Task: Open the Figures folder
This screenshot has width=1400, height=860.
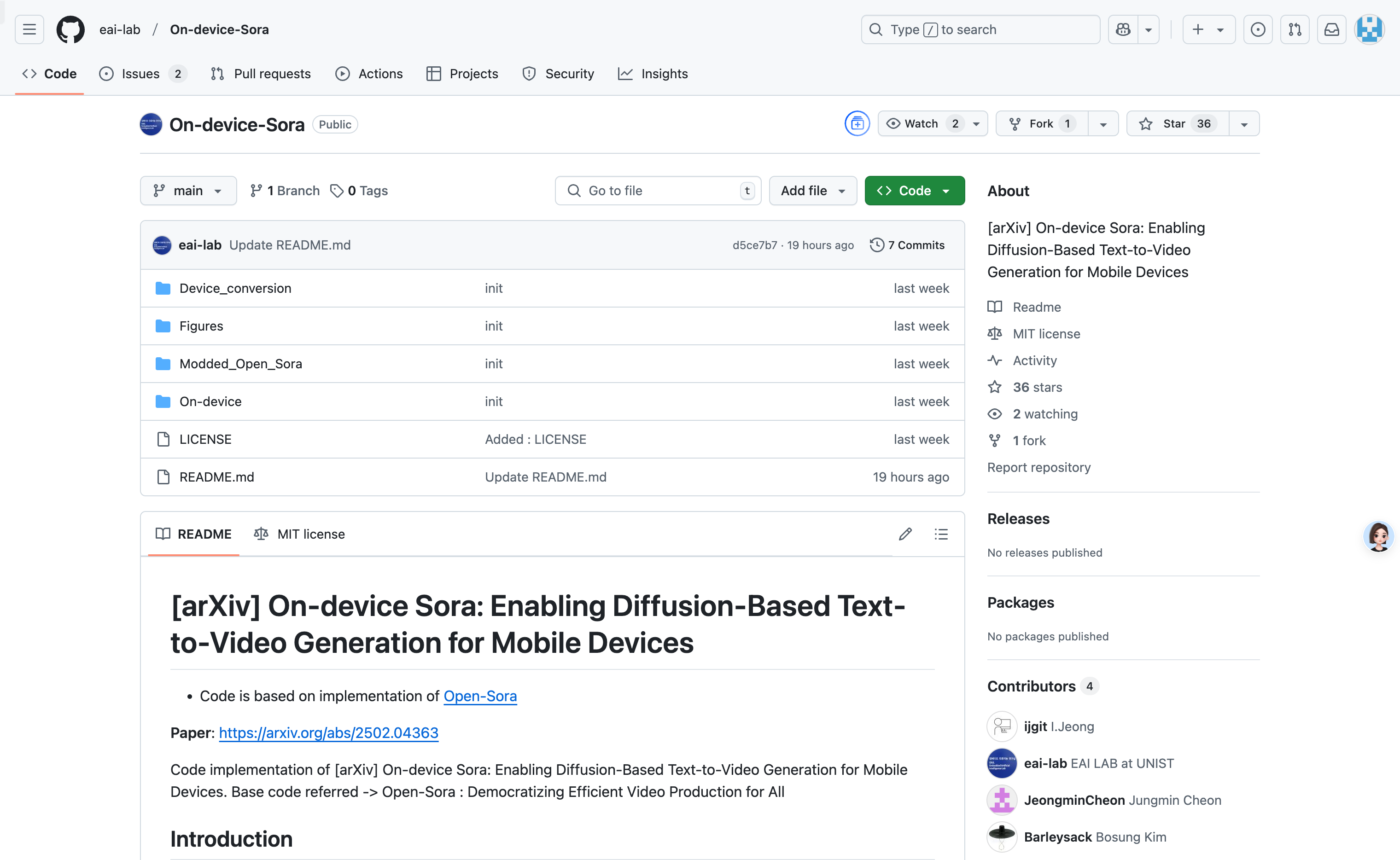Action: click(201, 326)
